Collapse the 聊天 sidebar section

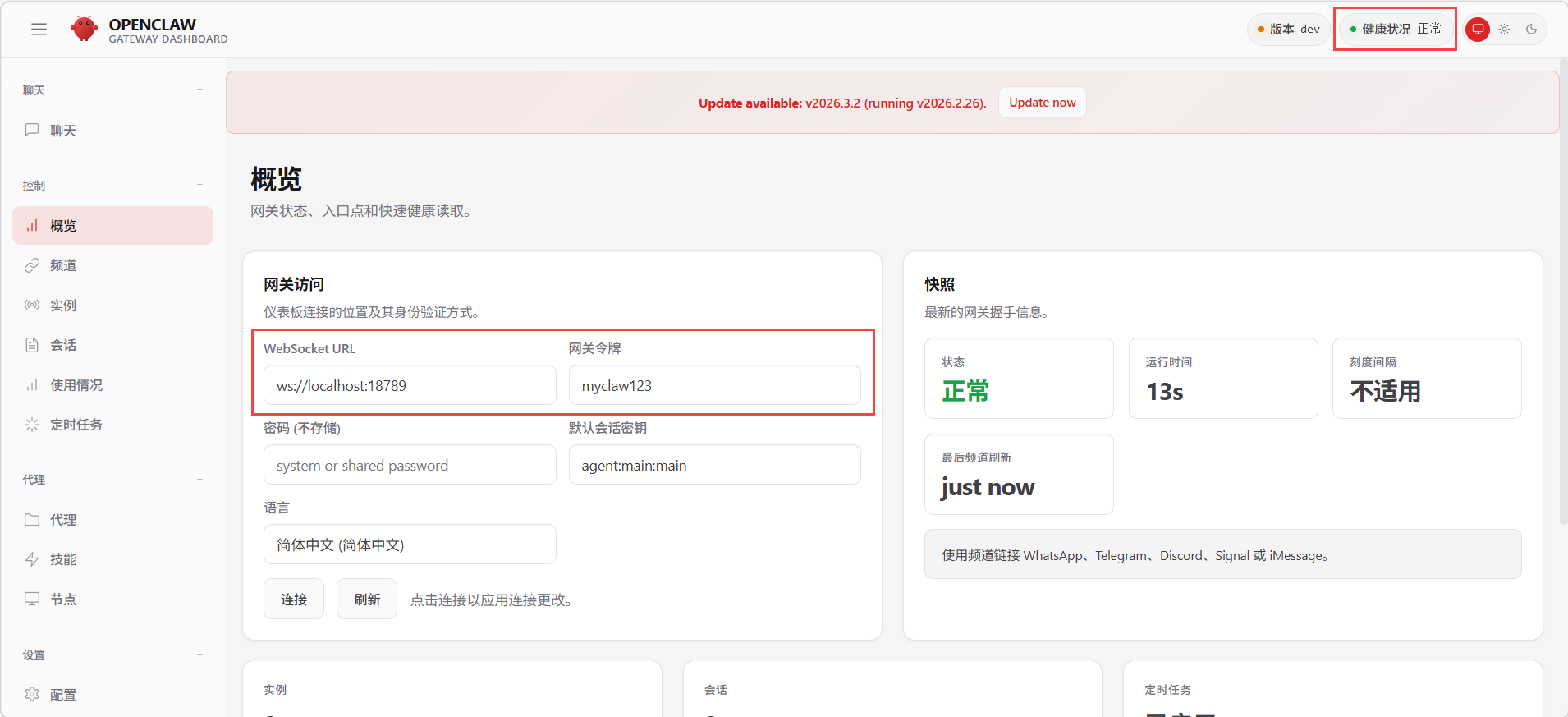[199, 90]
